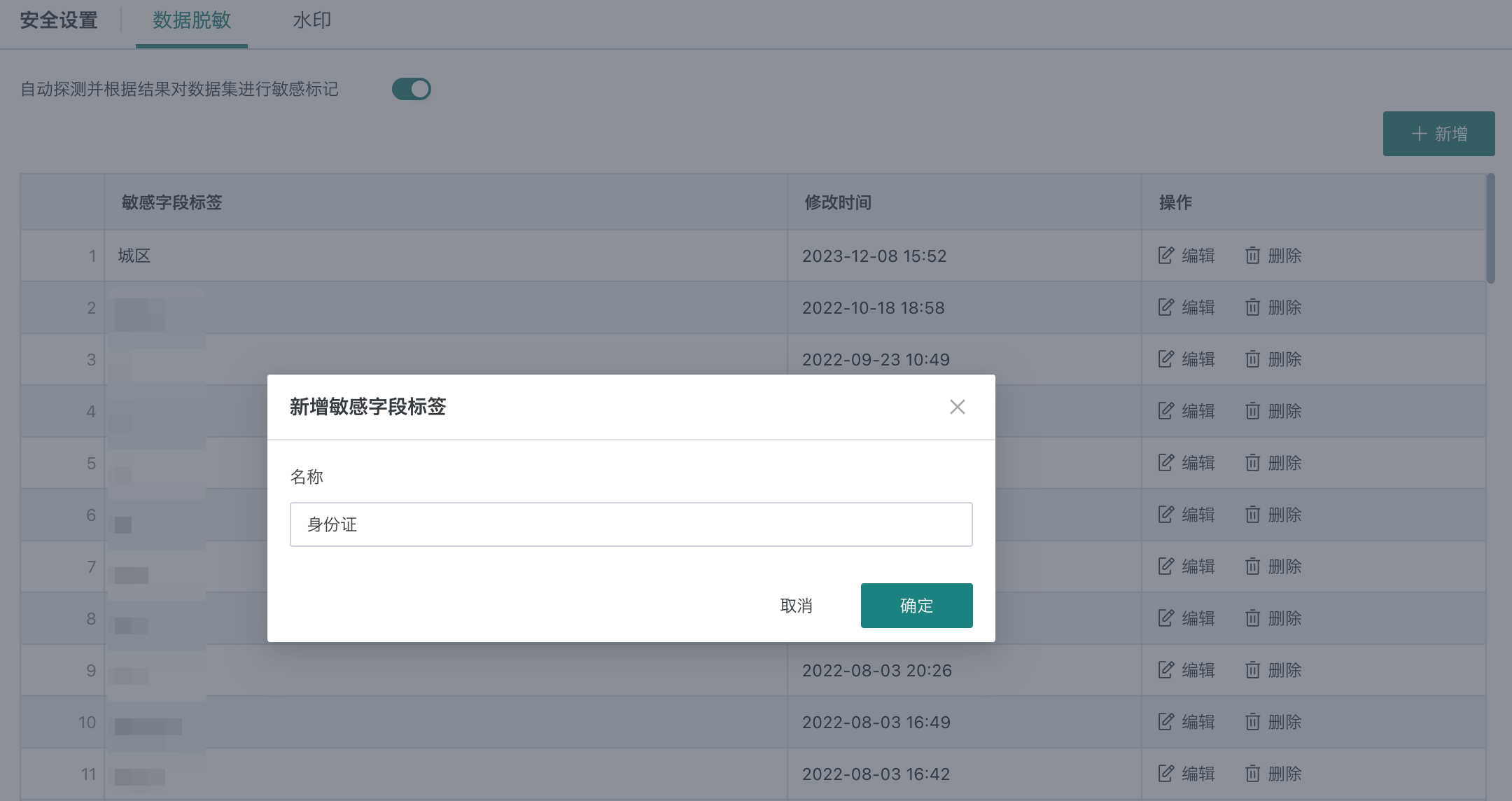Screen dimensions: 1512x801
Task: Toggle the automatic sensitive detection switch
Action: click(412, 89)
